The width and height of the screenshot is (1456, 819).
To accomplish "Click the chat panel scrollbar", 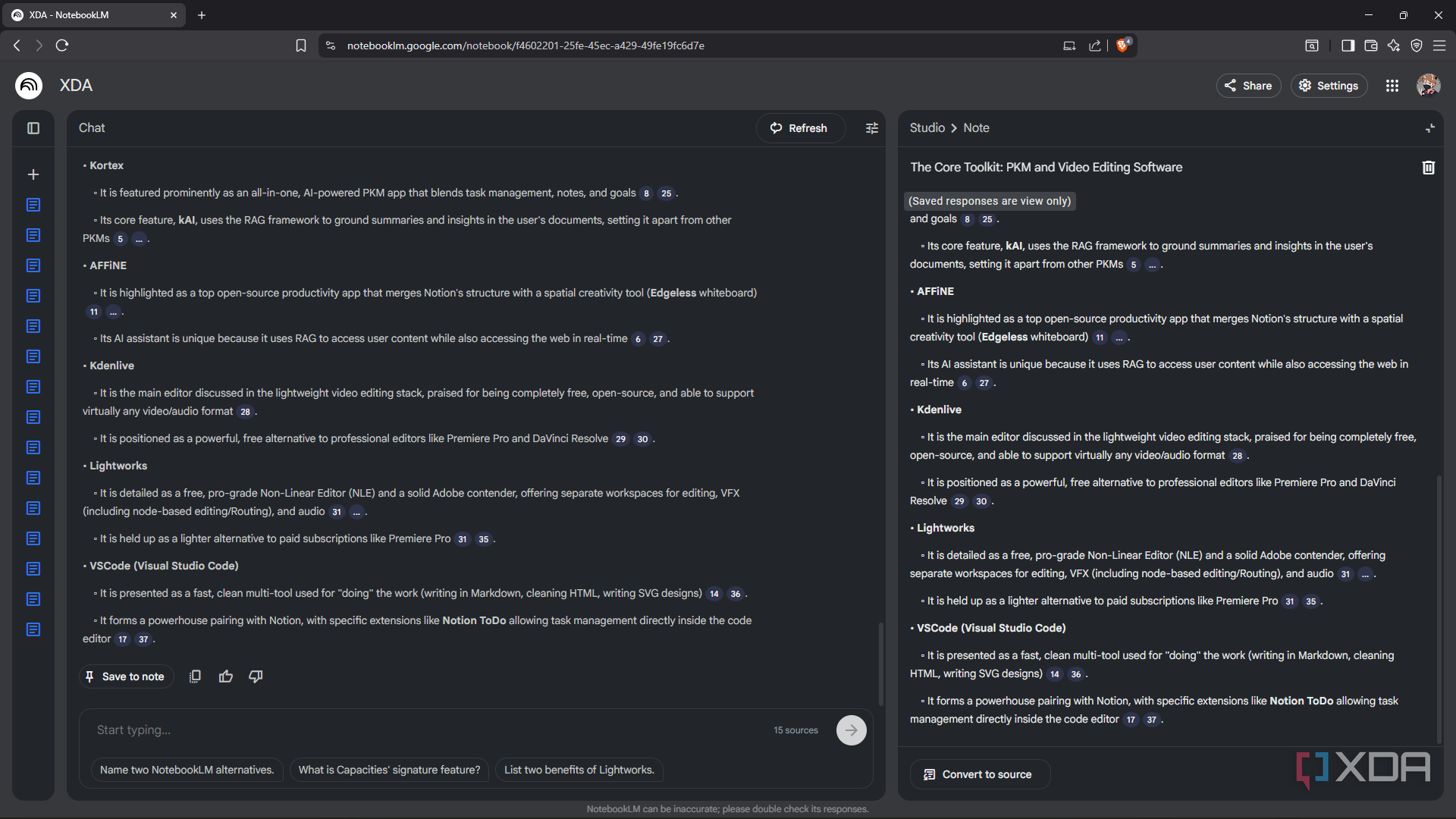I will pos(880,664).
